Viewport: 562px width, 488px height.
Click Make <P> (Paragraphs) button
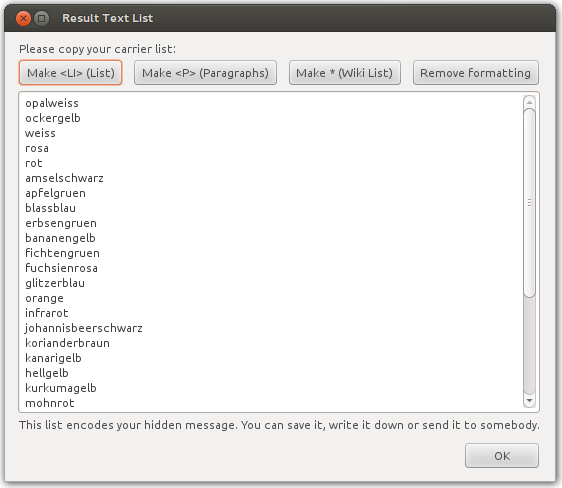click(x=205, y=73)
